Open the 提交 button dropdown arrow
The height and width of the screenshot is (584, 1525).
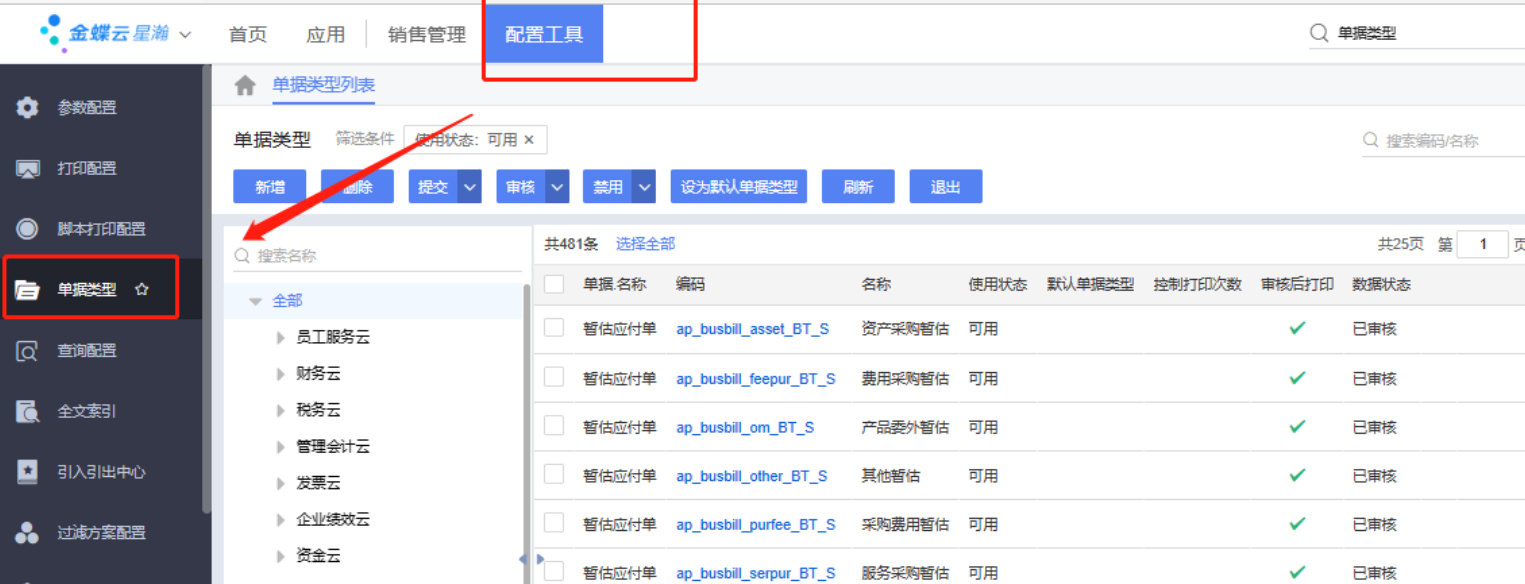click(470, 187)
